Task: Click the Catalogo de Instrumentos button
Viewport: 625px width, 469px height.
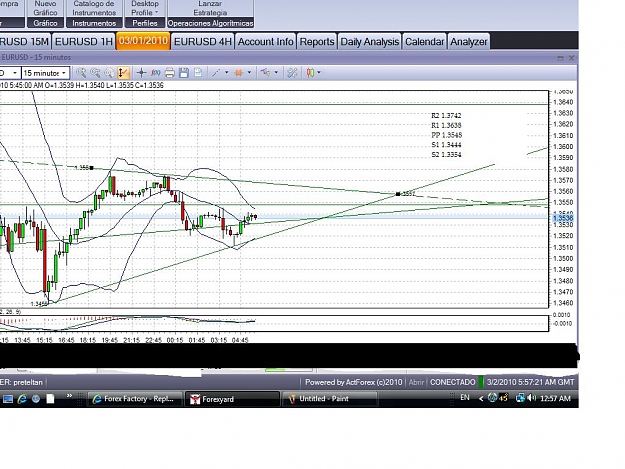Action: (x=94, y=8)
